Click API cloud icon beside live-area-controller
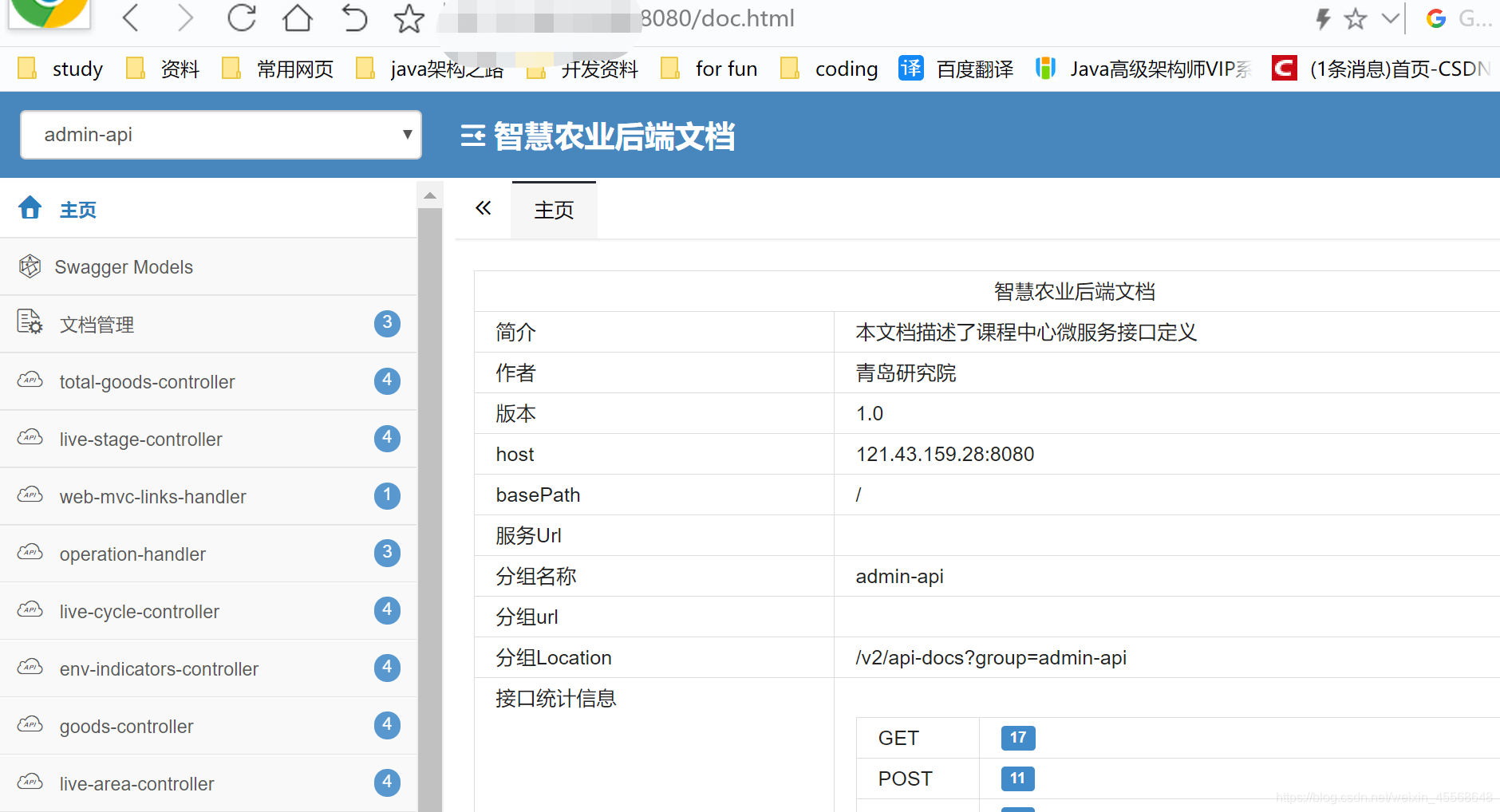This screenshot has width=1500, height=812. tap(30, 782)
